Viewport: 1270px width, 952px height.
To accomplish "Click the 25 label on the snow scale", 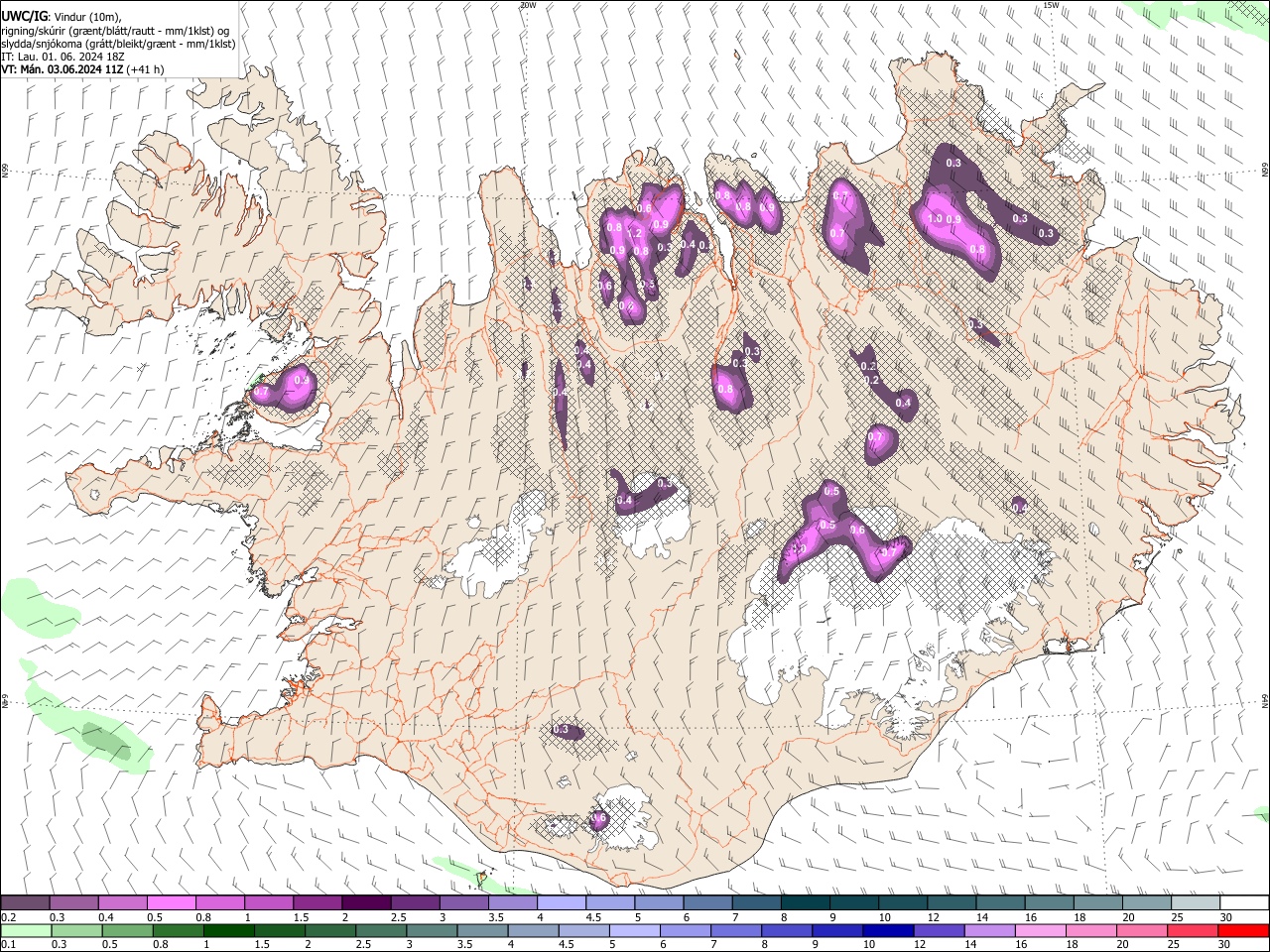I will pos(1177,917).
